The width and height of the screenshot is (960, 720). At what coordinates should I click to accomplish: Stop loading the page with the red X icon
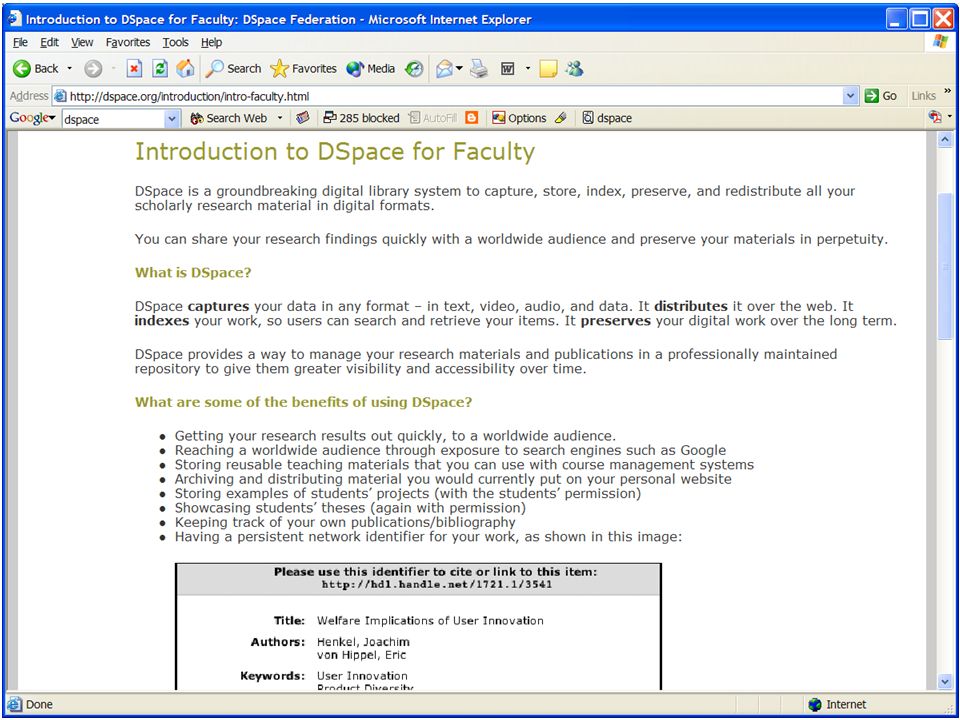tap(134, 69)
